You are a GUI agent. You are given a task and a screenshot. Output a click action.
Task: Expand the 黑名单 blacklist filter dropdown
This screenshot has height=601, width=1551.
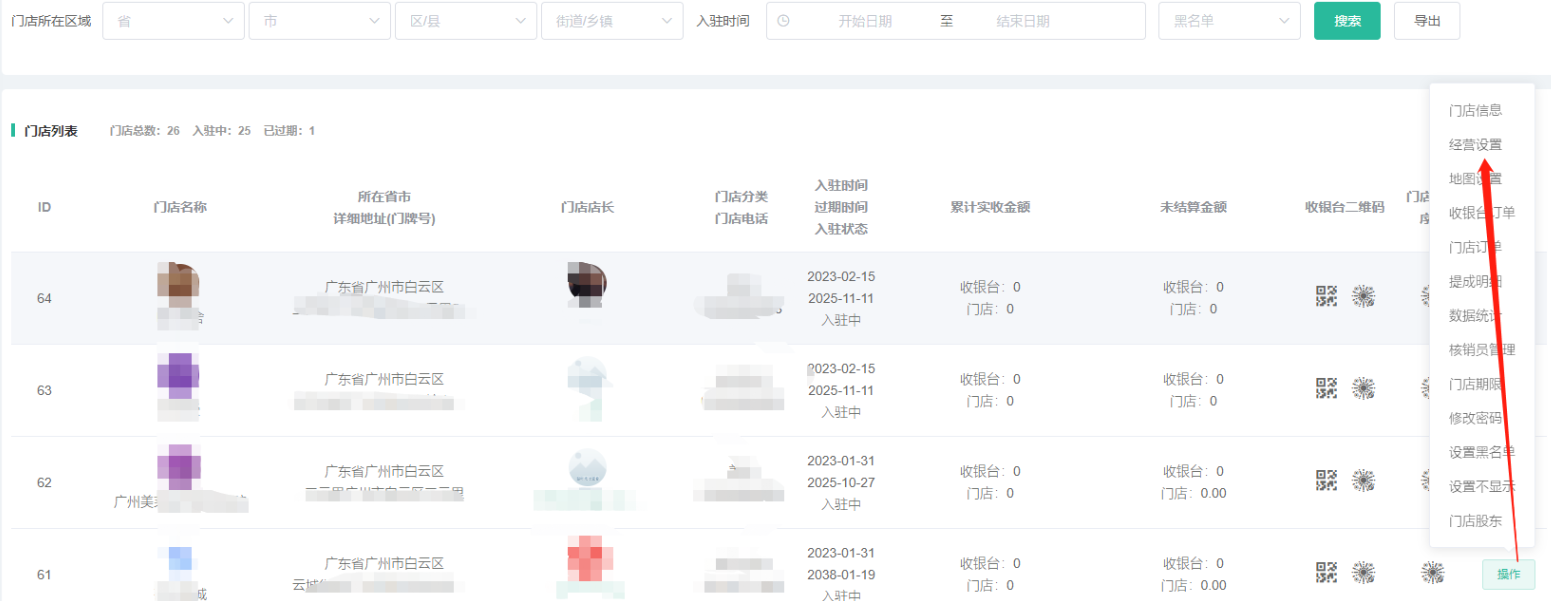click(1229, 21)
